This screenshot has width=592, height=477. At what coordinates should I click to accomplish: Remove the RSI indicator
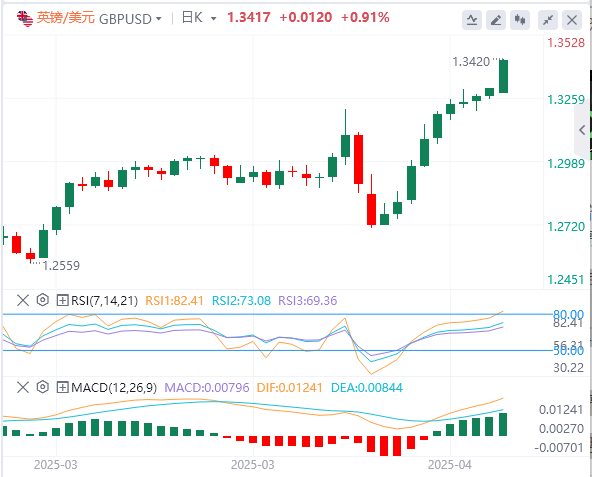click(23, 301)
